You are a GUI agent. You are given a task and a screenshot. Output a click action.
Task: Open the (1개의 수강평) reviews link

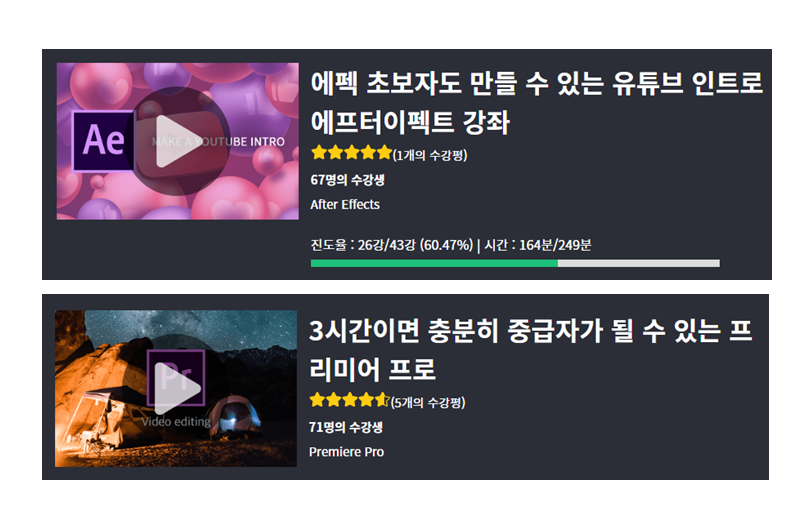coord(430,155)
